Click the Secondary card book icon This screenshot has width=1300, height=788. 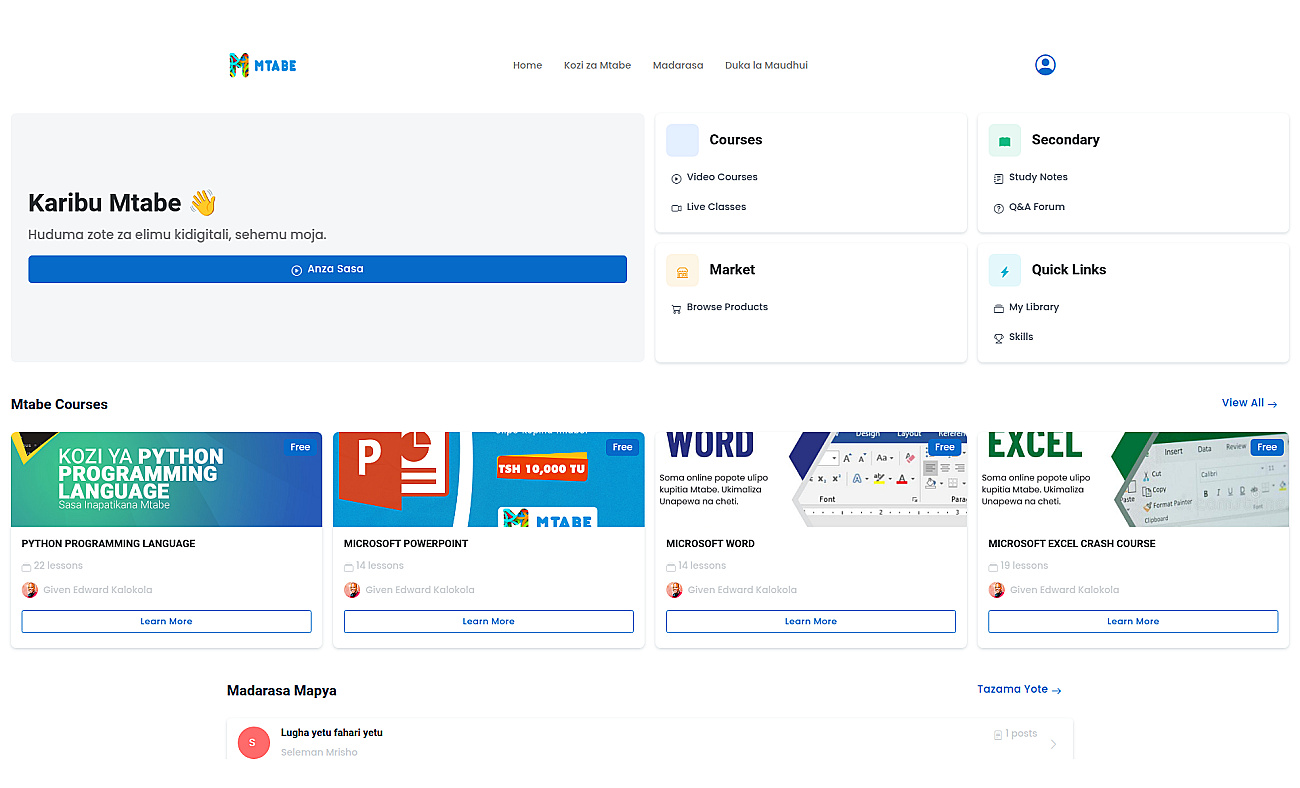(x=1004, y=140)
